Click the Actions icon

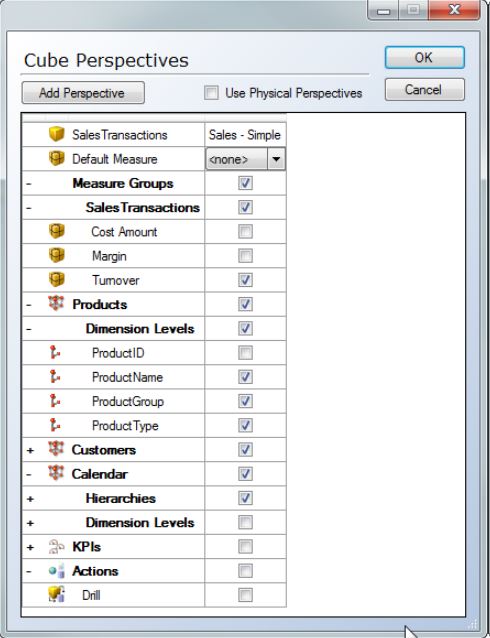(x=57, y=570)
